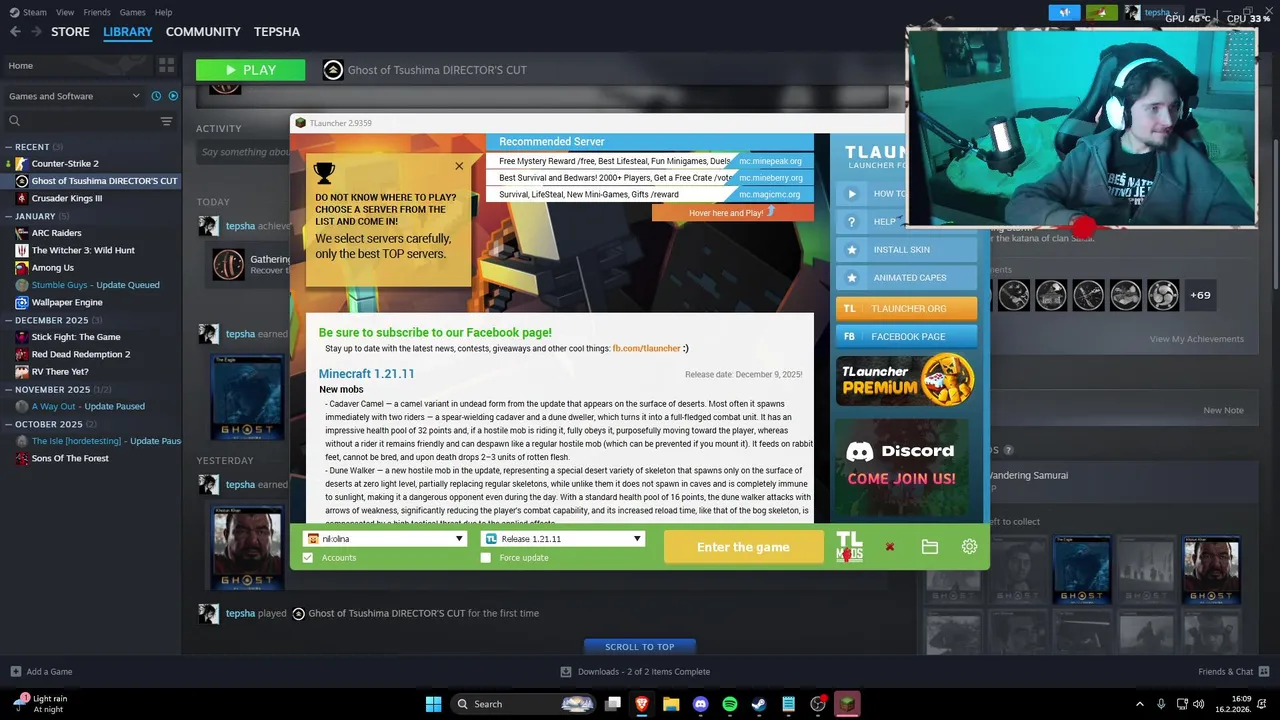The width and height of the screenshot is (1280, 720).
Task: Open Discord from the taskbar
Action: [700, 704]
